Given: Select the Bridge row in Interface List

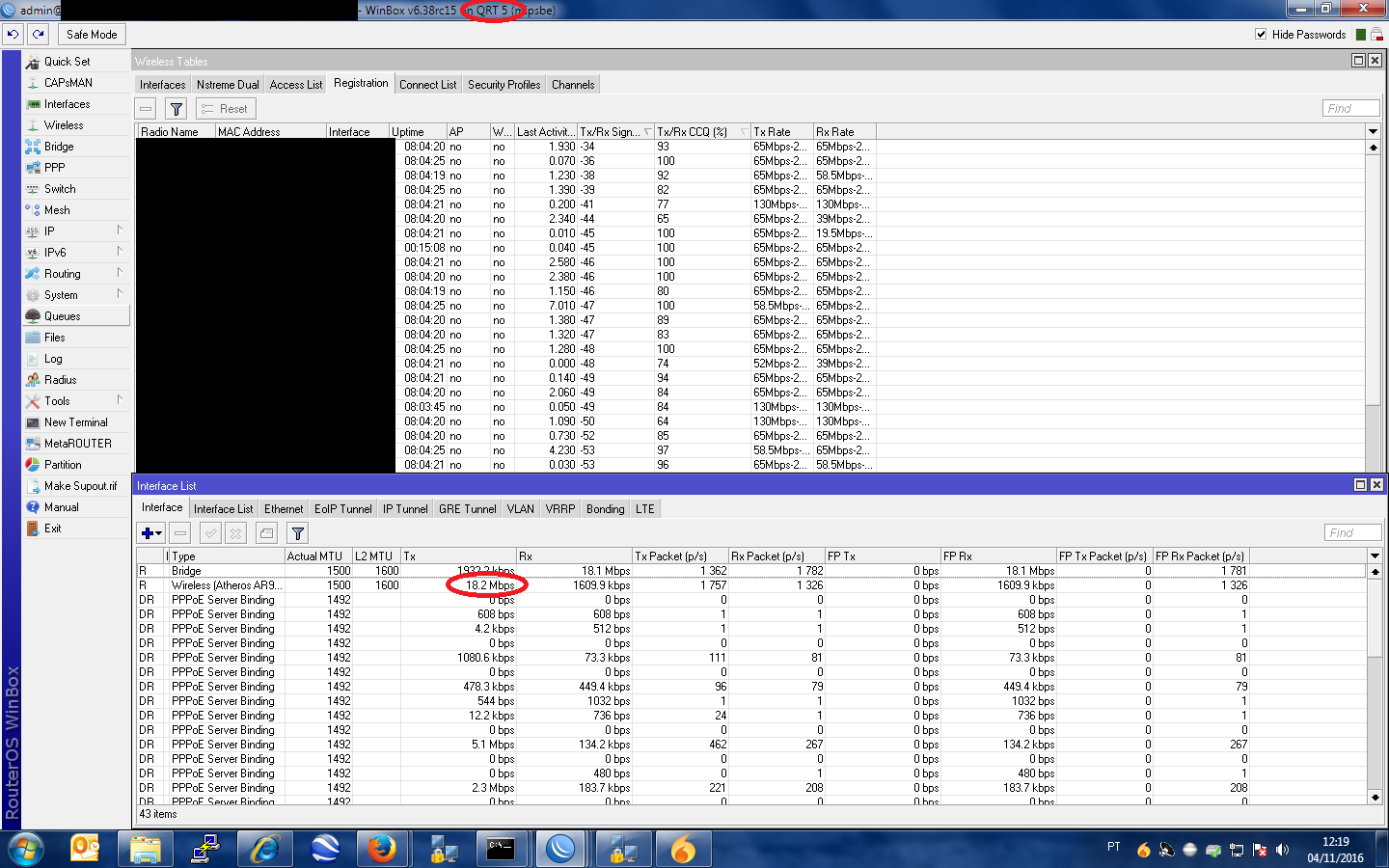Looking at the screenshot, I should (752, 571).
